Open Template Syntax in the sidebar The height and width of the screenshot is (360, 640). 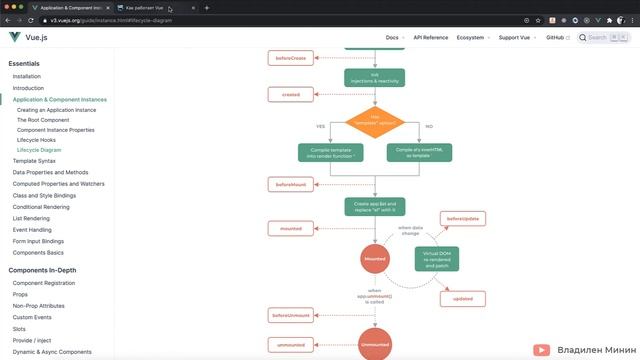tap(34, 161)
